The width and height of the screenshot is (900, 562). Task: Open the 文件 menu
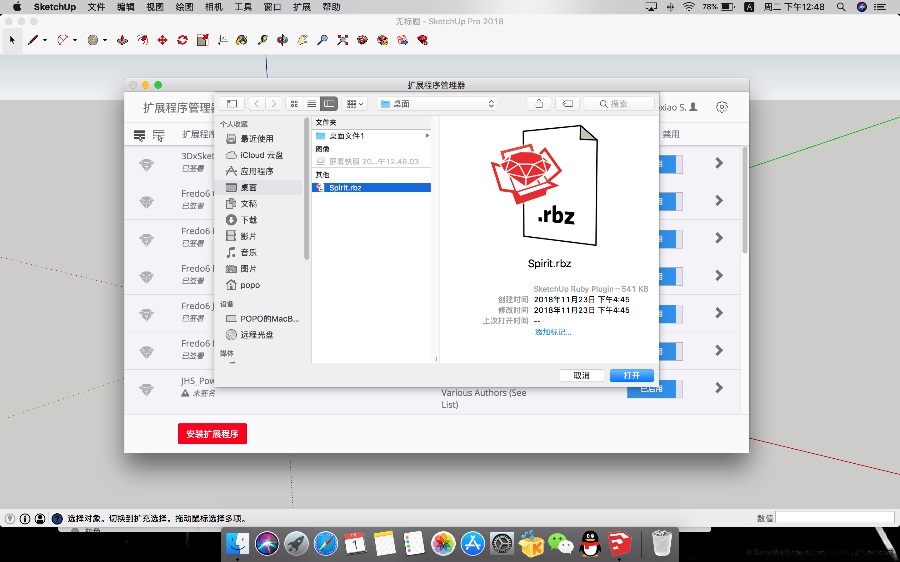click(x=96, y=7)
